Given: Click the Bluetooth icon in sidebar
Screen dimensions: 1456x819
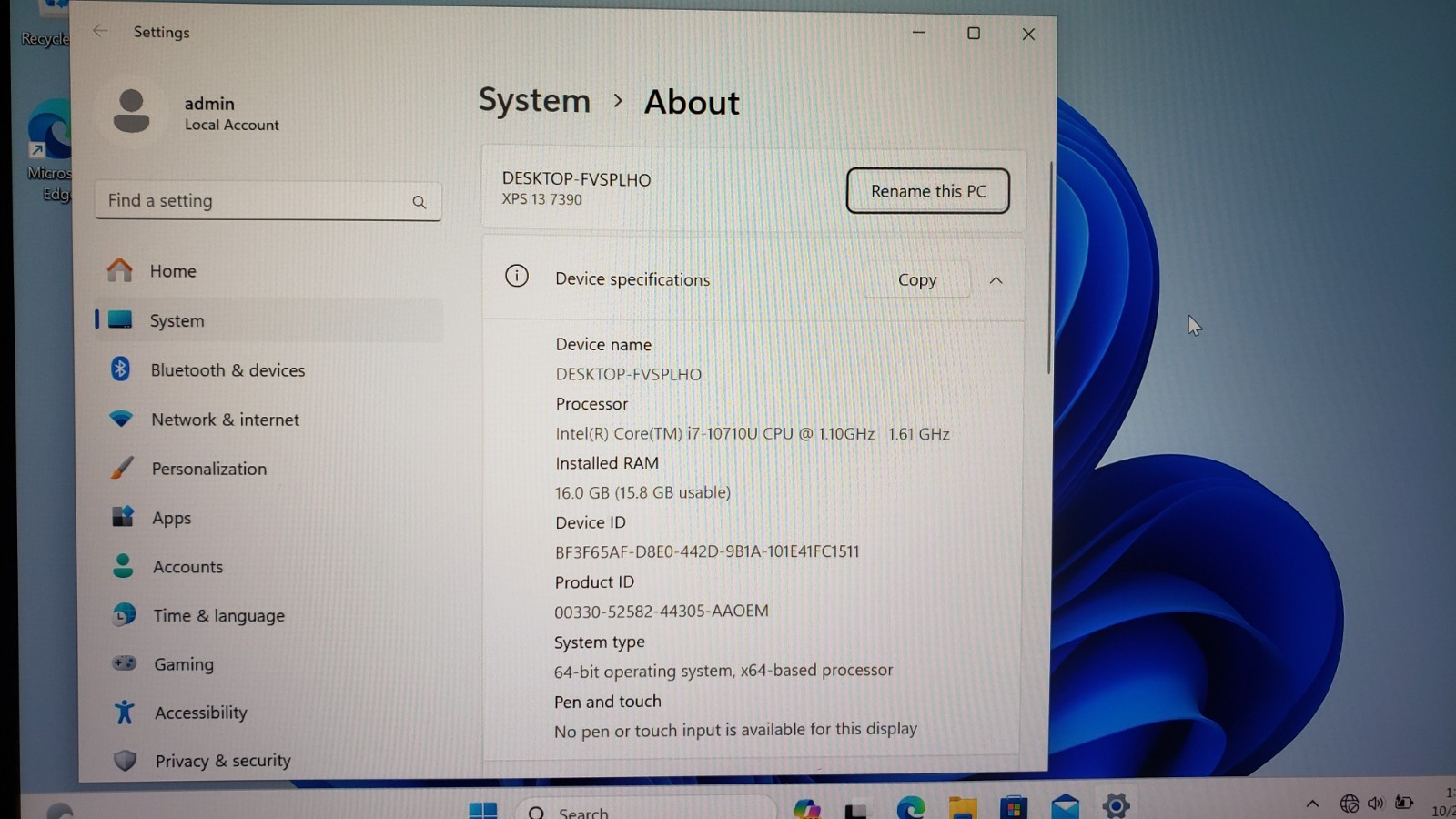Looking at the screenshot, I should pyautogui.click(x=120, y=369).
